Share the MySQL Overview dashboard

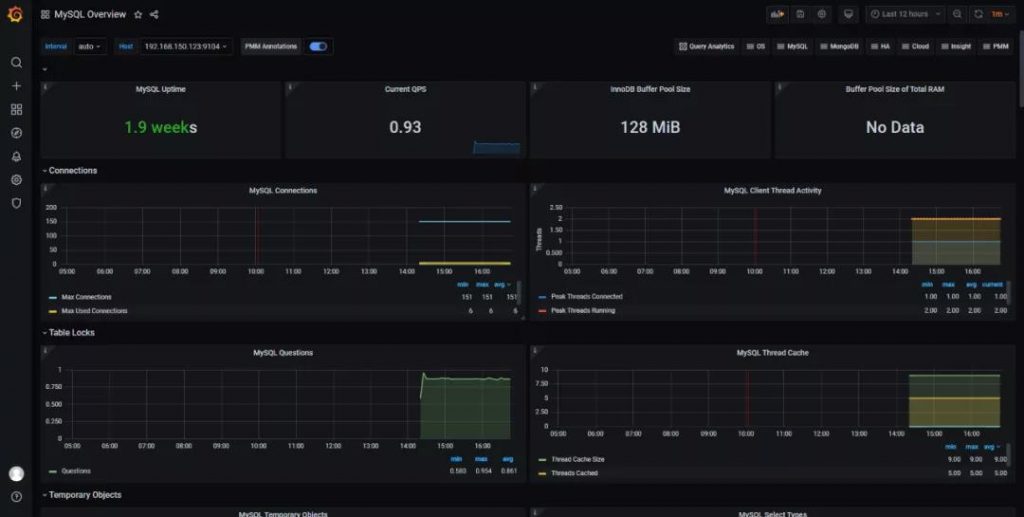[x=154, y=14]
